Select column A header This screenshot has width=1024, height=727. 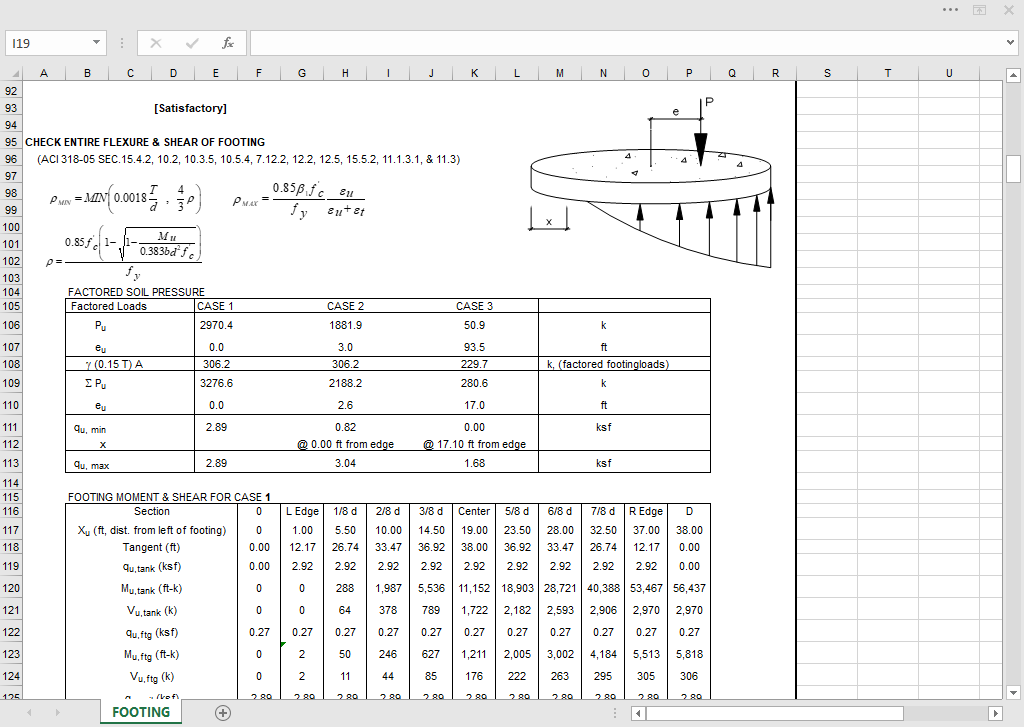44,73
